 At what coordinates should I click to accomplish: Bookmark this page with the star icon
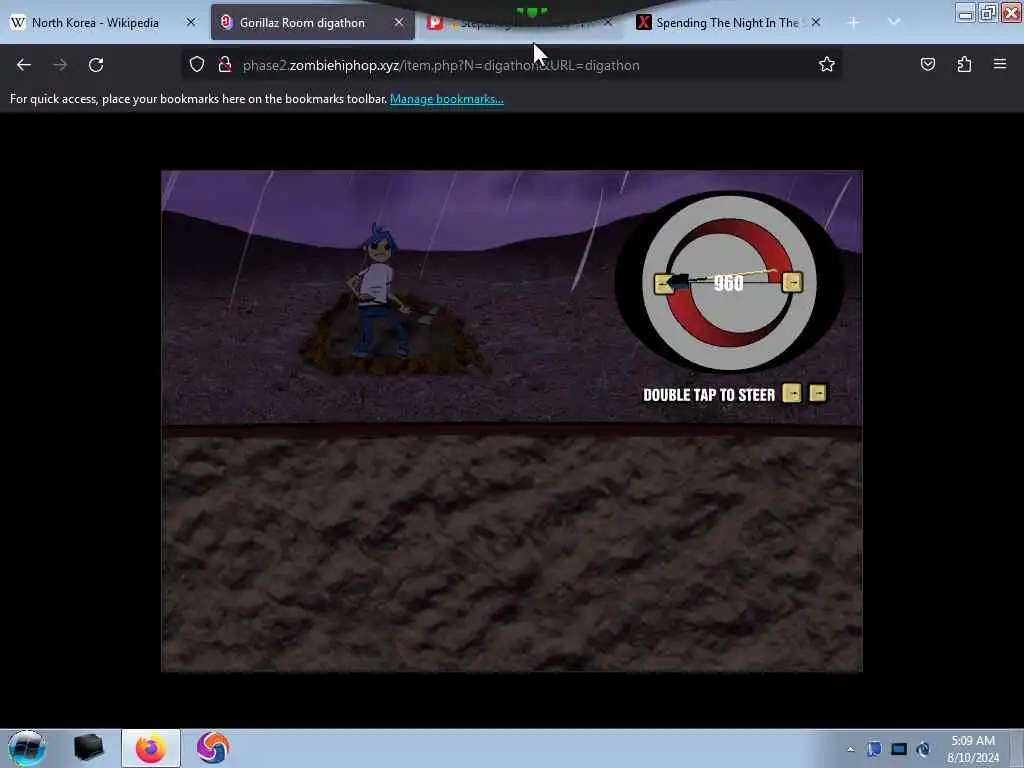(827, 64)
